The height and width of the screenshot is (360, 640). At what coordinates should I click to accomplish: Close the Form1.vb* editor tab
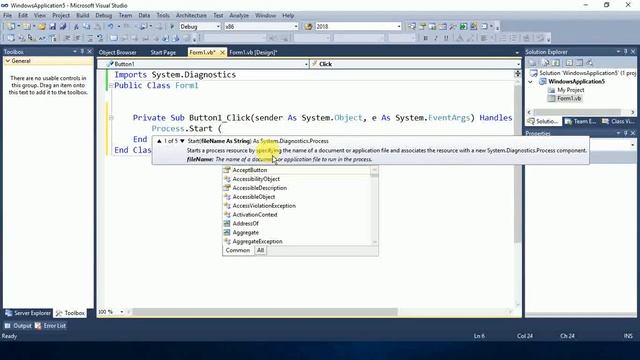[x=222, y=52]
